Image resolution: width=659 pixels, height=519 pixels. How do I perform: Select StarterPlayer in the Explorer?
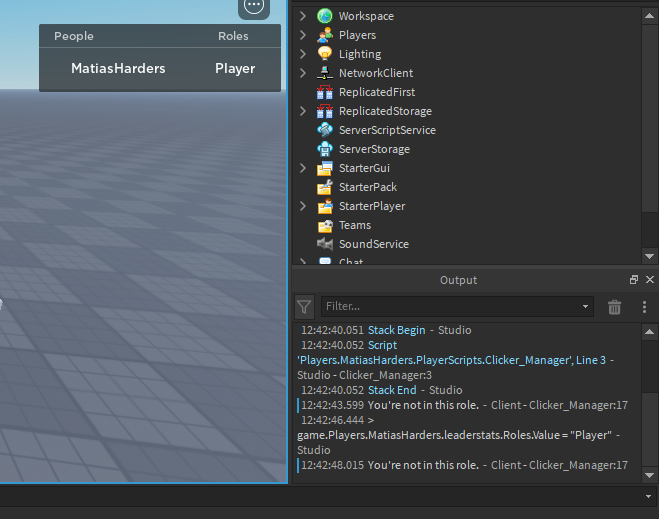coord(372,206)
